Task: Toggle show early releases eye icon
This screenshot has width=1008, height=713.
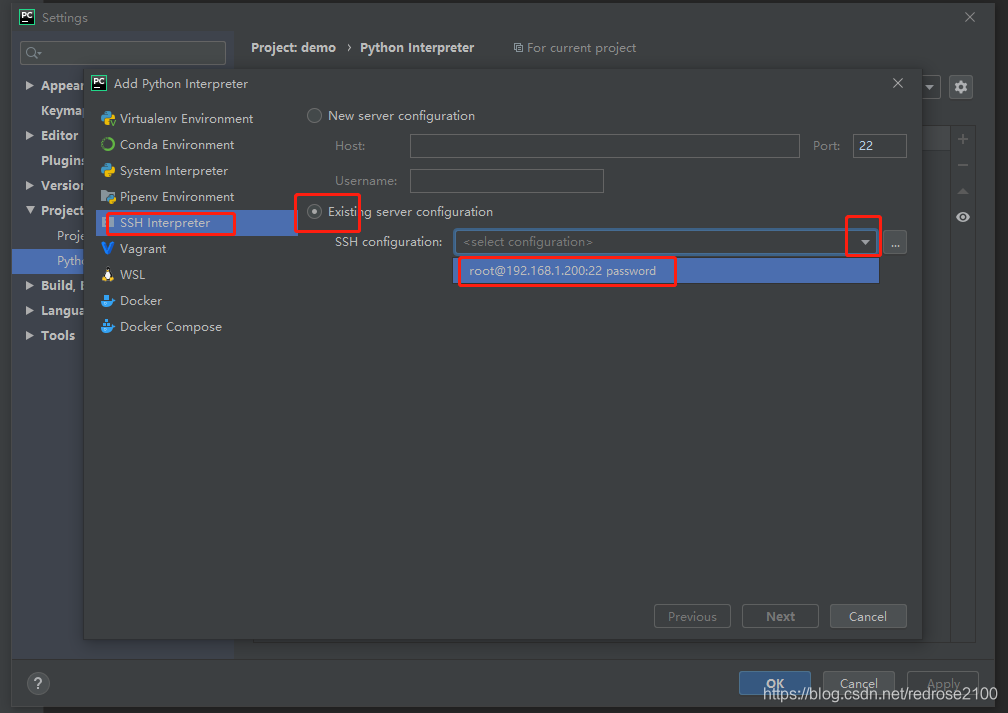Action: tap(962, 217)
